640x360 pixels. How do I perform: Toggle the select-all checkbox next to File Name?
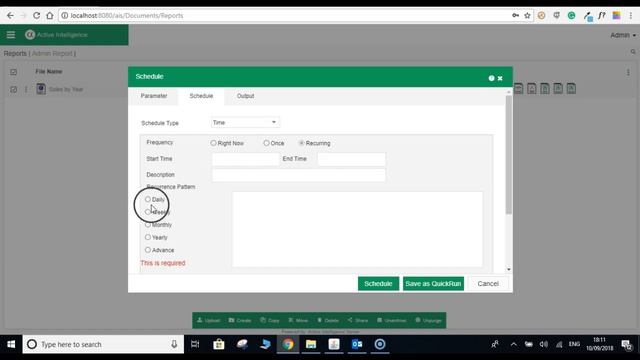tap(13, 72)
